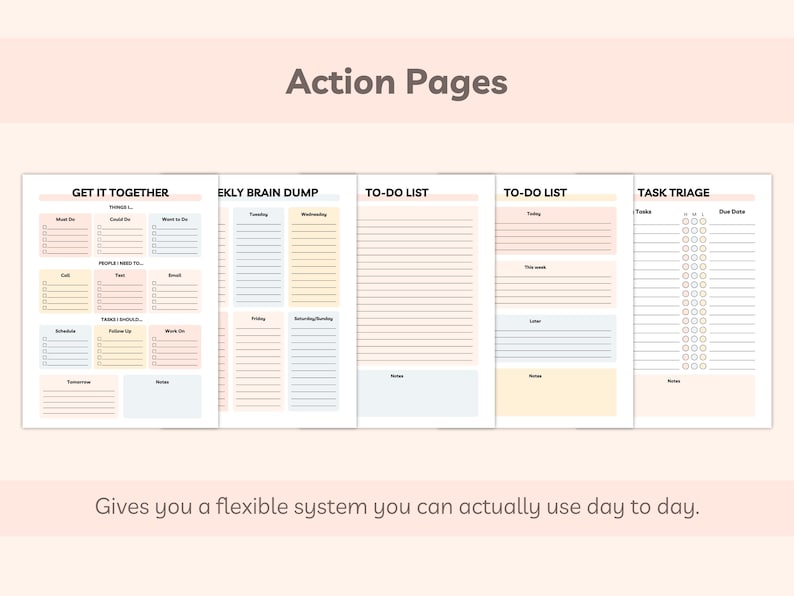Screen dimensions: 794x596
Task: Mark the top checkbox under Work On
Action: (x=154, y=339)
